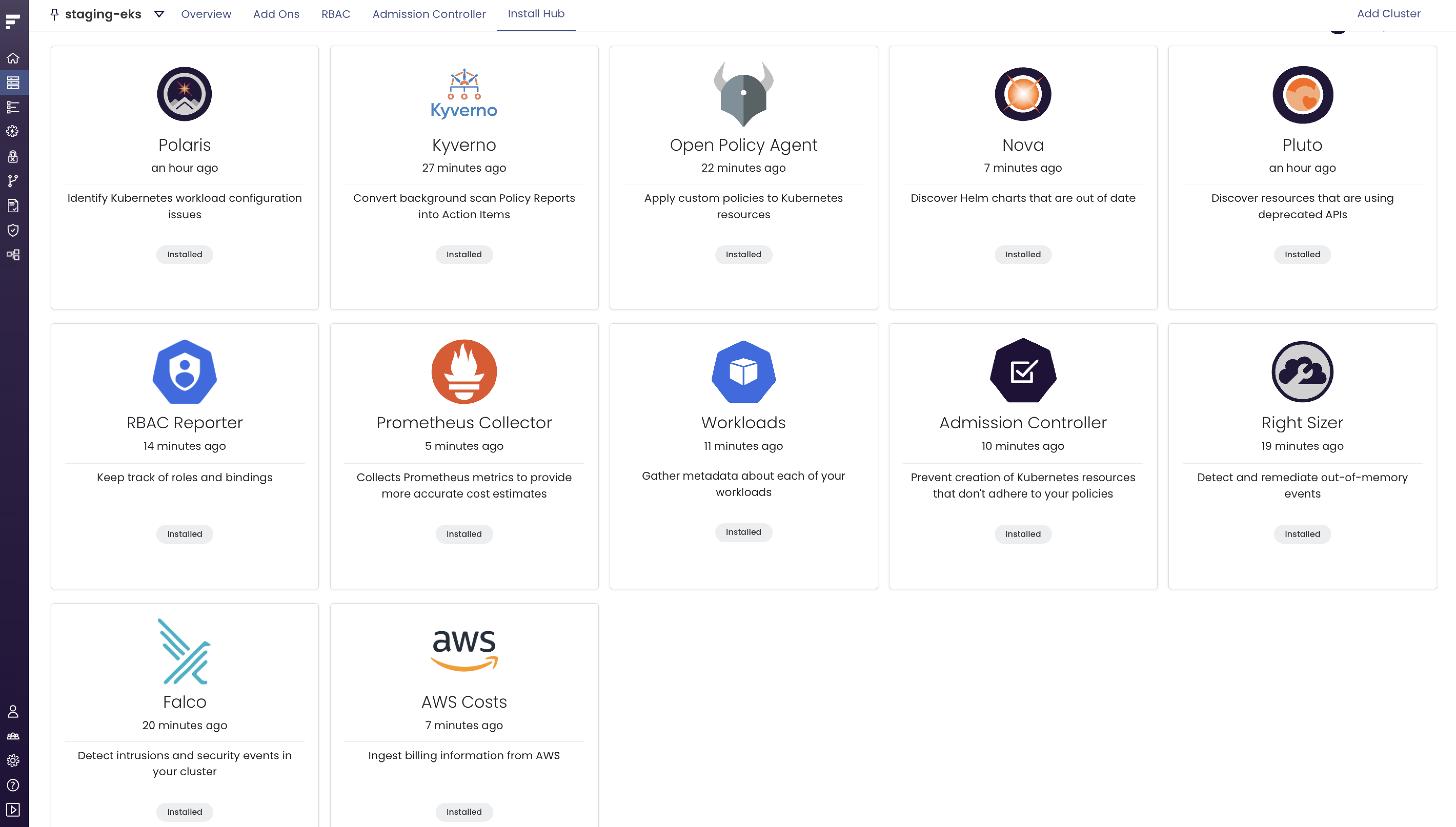This screenshot has height=827, width=1456.
Task: Open the settings gear at sidebar bottom
Action: 13,761
